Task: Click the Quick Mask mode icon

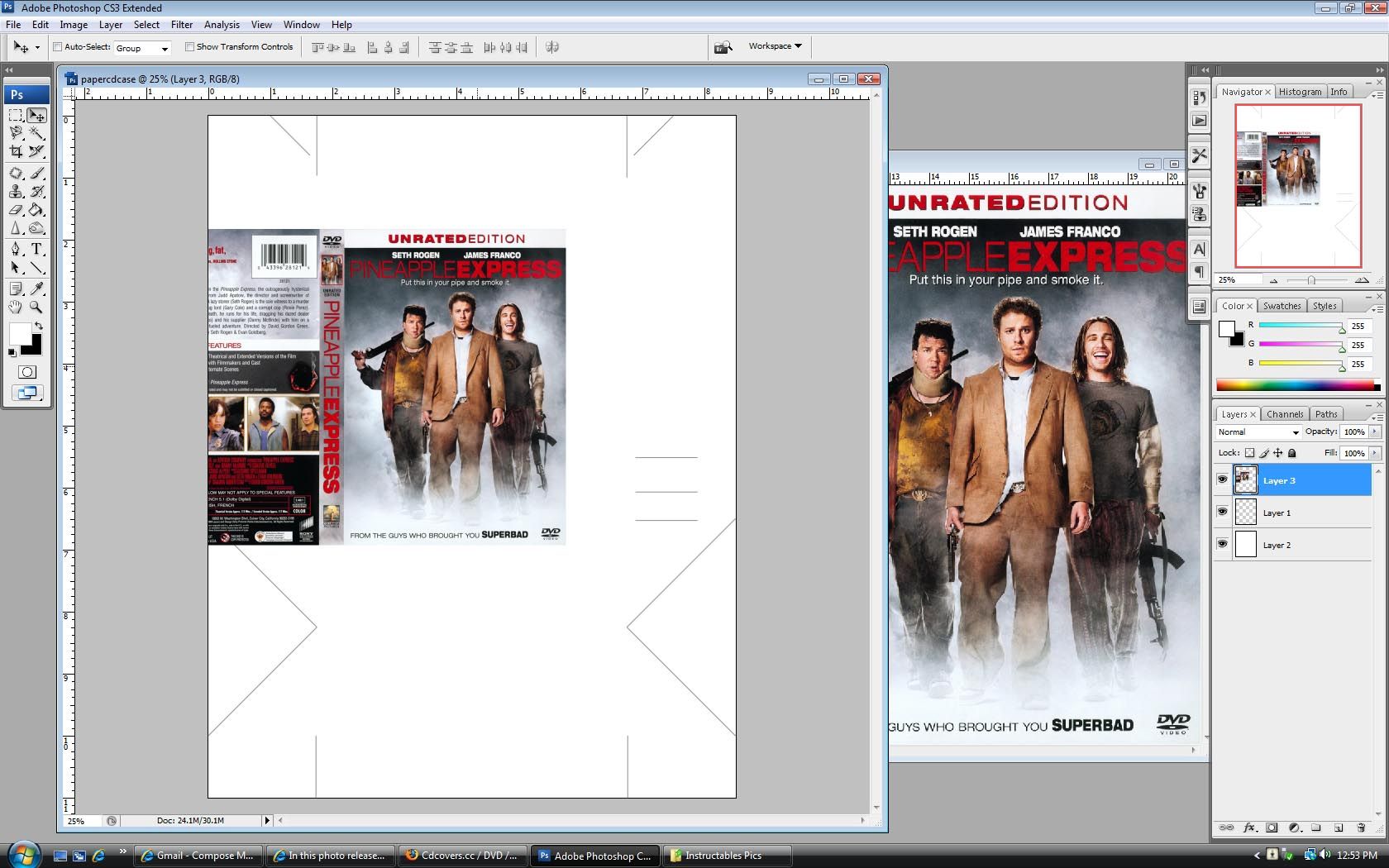Action: (x=26, y=372)
